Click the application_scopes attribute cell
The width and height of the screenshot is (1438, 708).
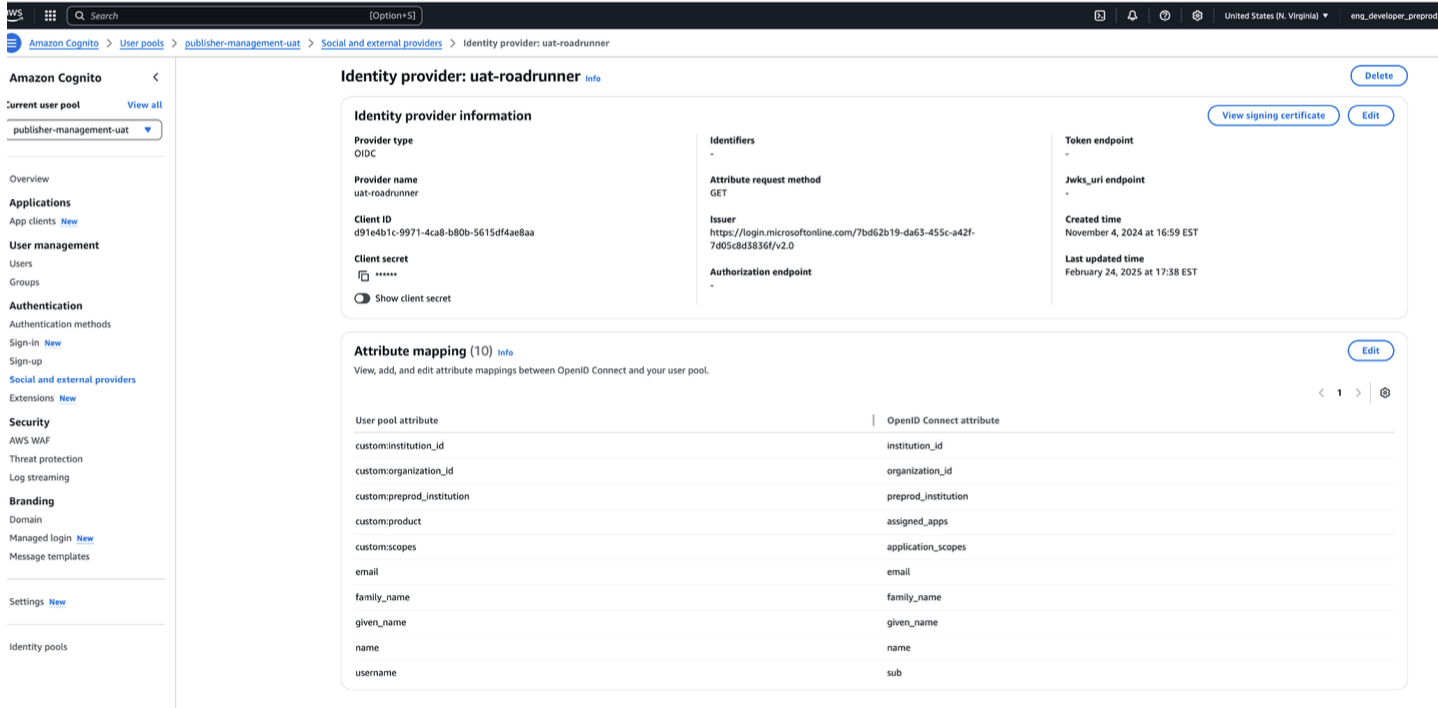[926, 547]
